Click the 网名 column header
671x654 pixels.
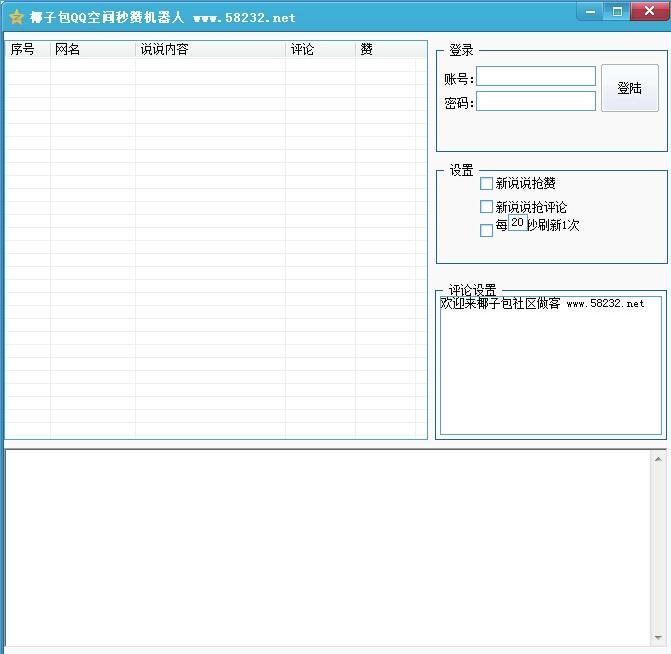coord(92,50)
